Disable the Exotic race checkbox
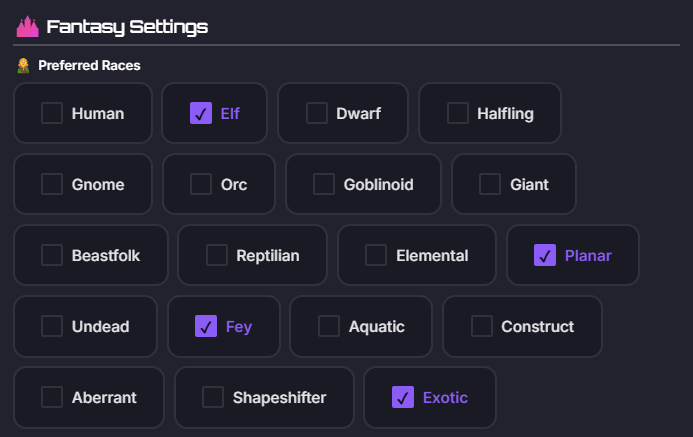Image resolution: width=693 pixels, height=437 pixels. tap(403, 397)
